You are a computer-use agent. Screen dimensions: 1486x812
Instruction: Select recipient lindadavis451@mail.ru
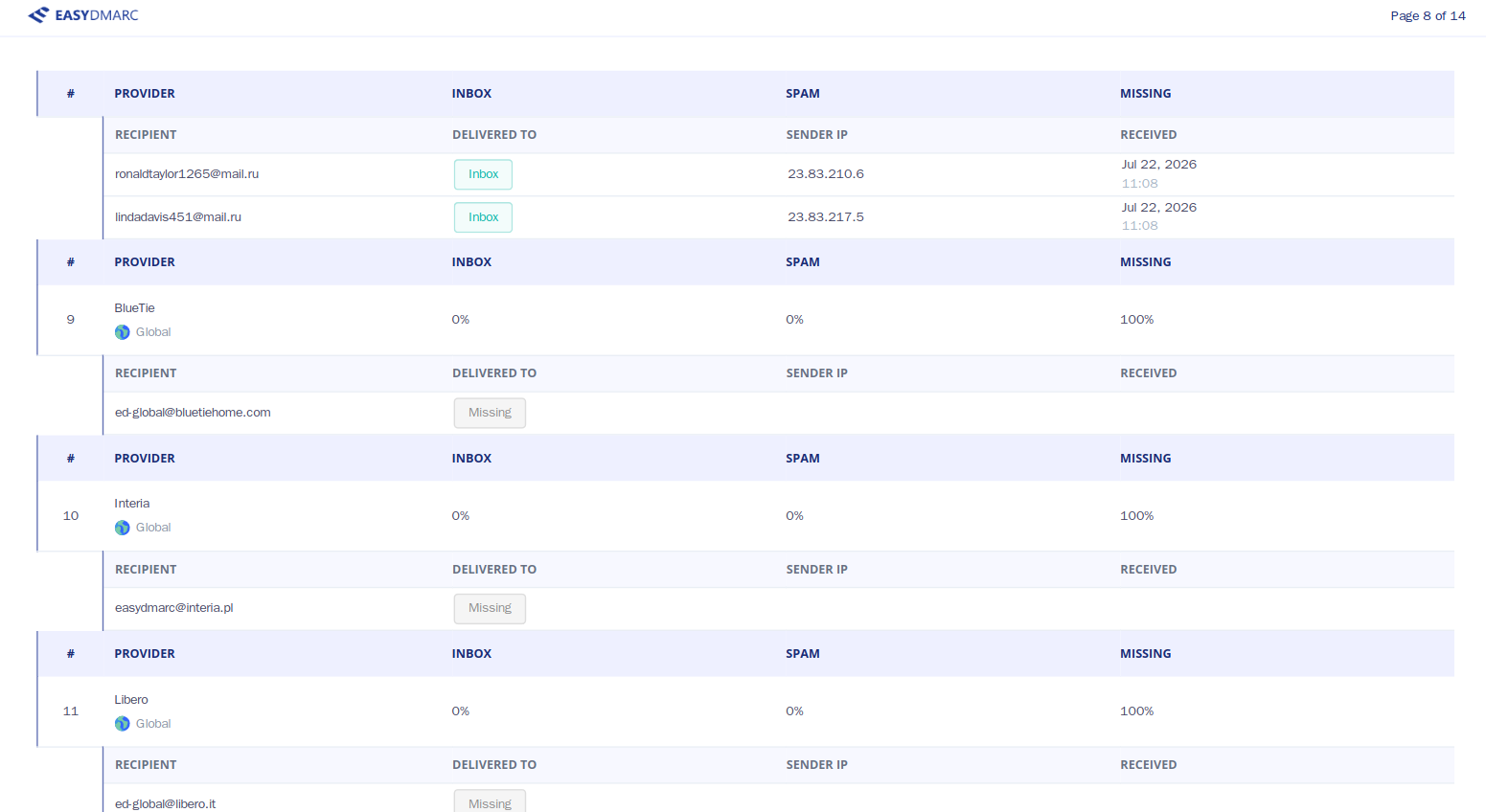(x=178, y=217)
